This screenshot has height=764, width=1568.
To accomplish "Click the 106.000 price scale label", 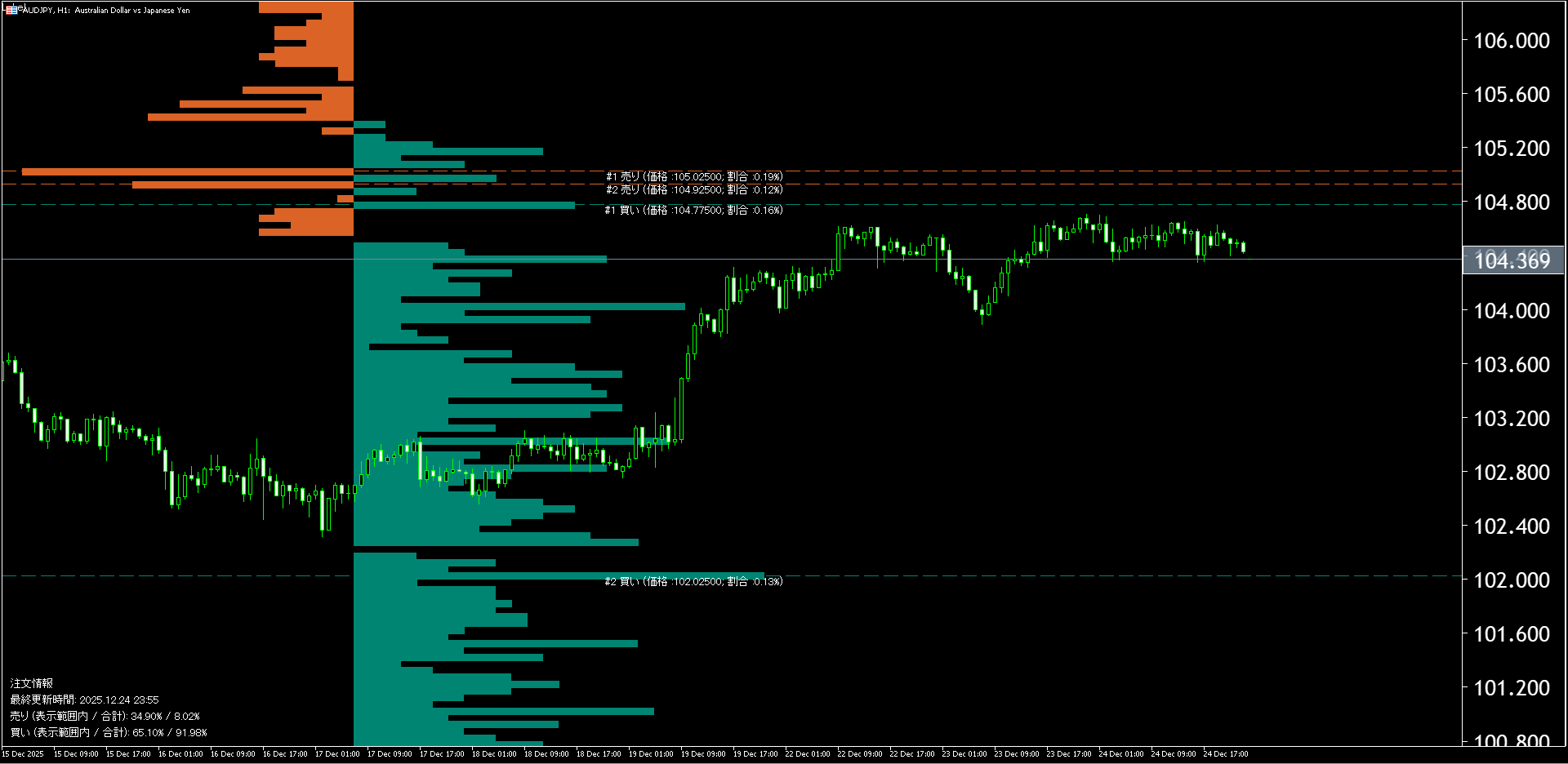I will [x=1512, y=41].
